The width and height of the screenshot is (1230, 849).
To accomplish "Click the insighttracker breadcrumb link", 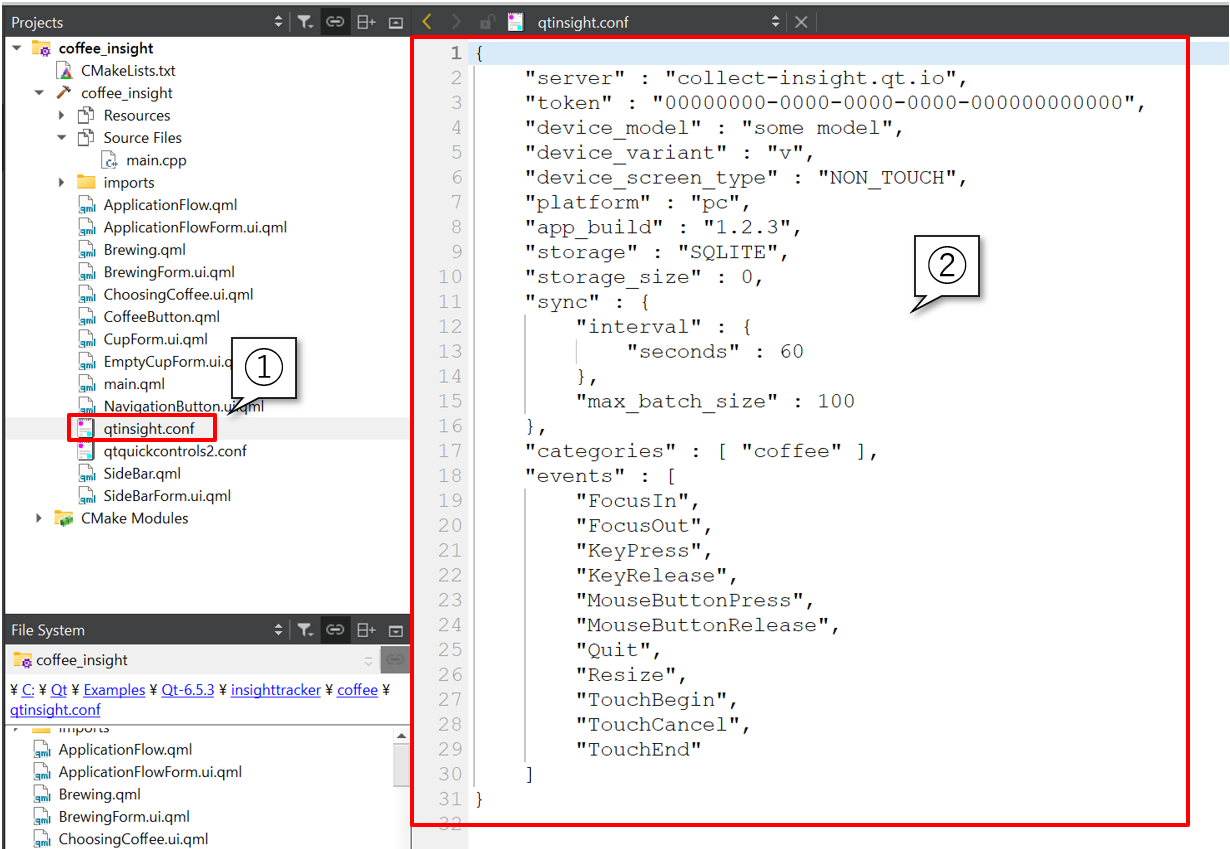I will [x=278, y=690].
